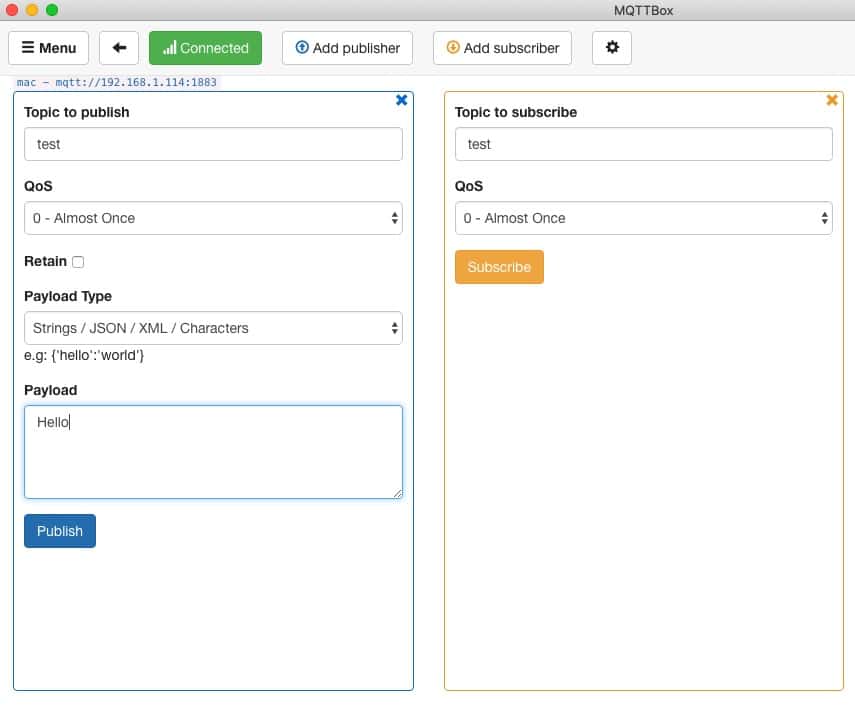
Task: Click the Payload Type label
Action: (x=68, y=296)
